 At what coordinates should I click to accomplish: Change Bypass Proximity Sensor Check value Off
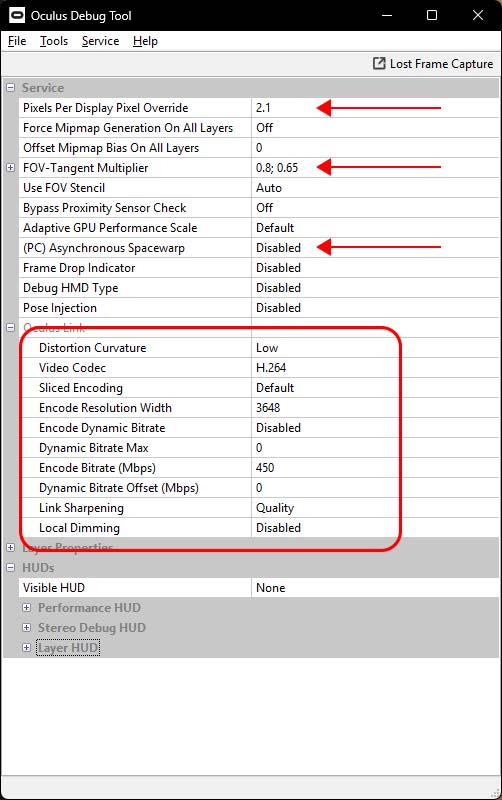click(375, 208)
